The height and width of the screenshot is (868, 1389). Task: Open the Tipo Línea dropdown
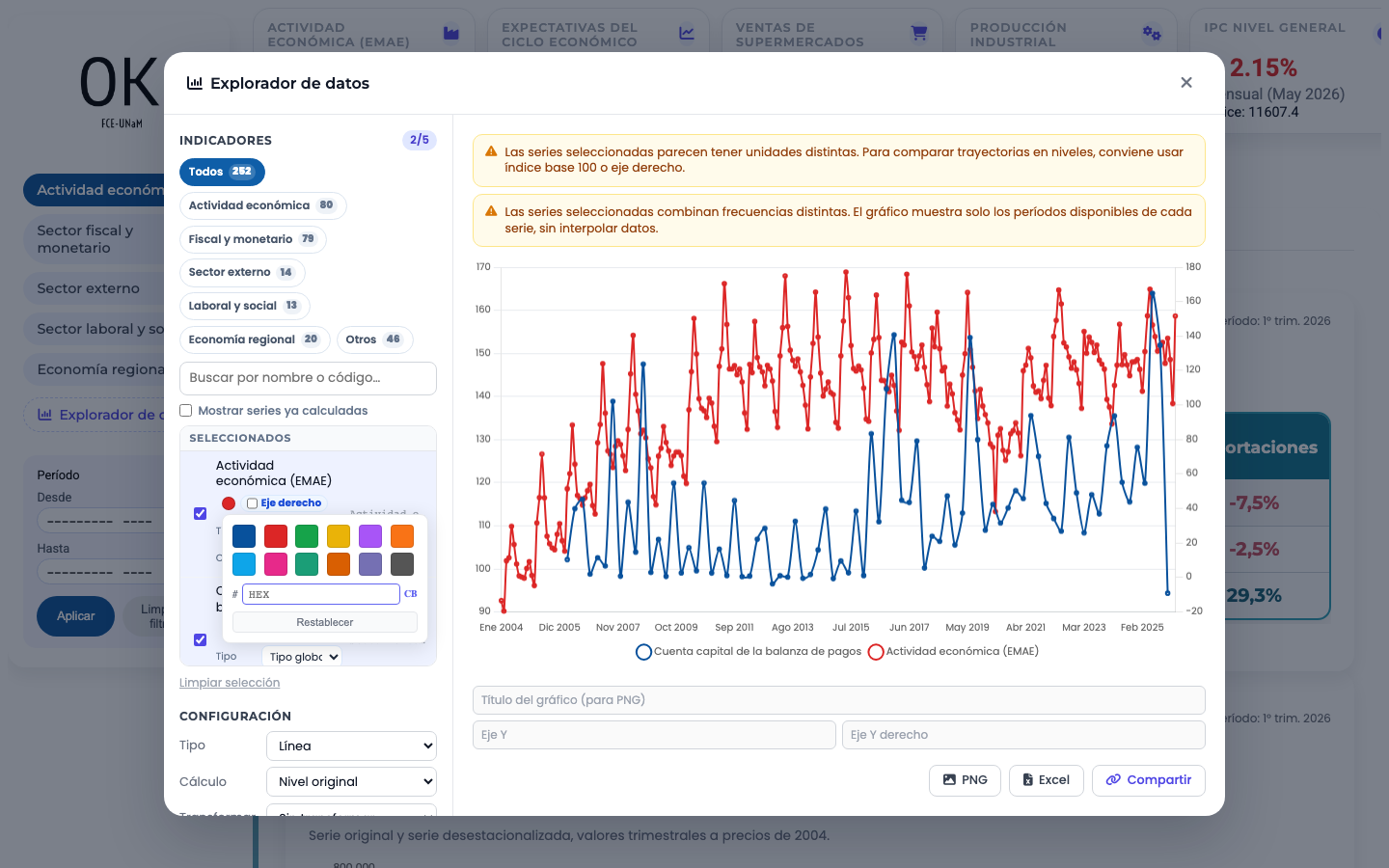[351, 746]
